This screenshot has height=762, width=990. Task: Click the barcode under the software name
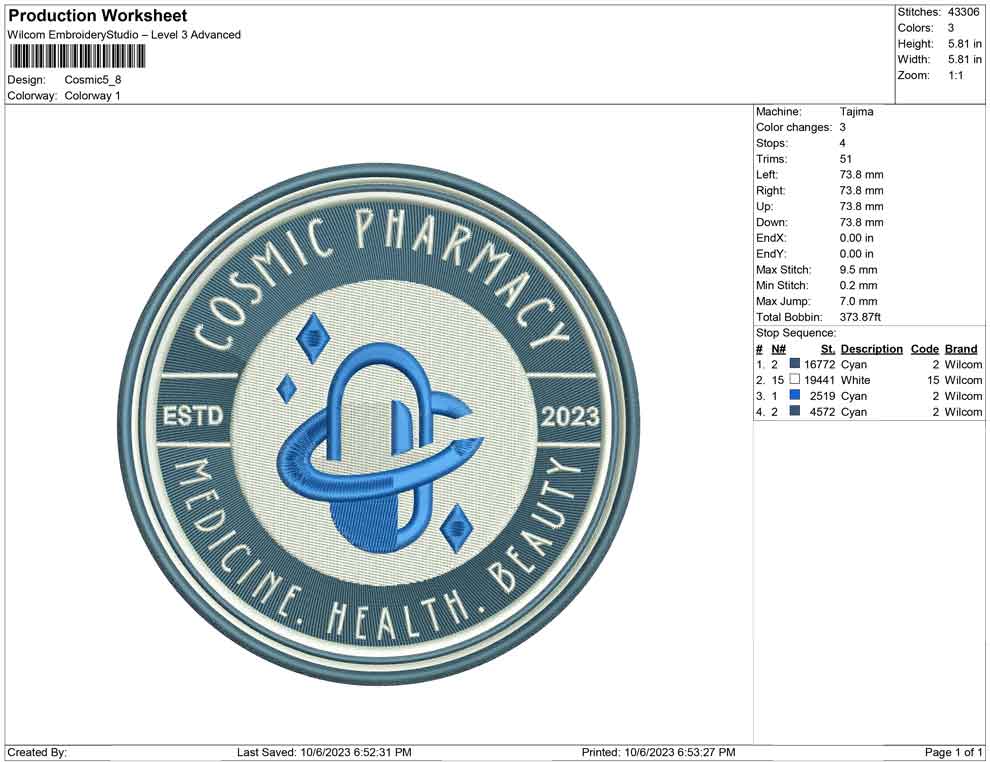(x=77, y=57)
